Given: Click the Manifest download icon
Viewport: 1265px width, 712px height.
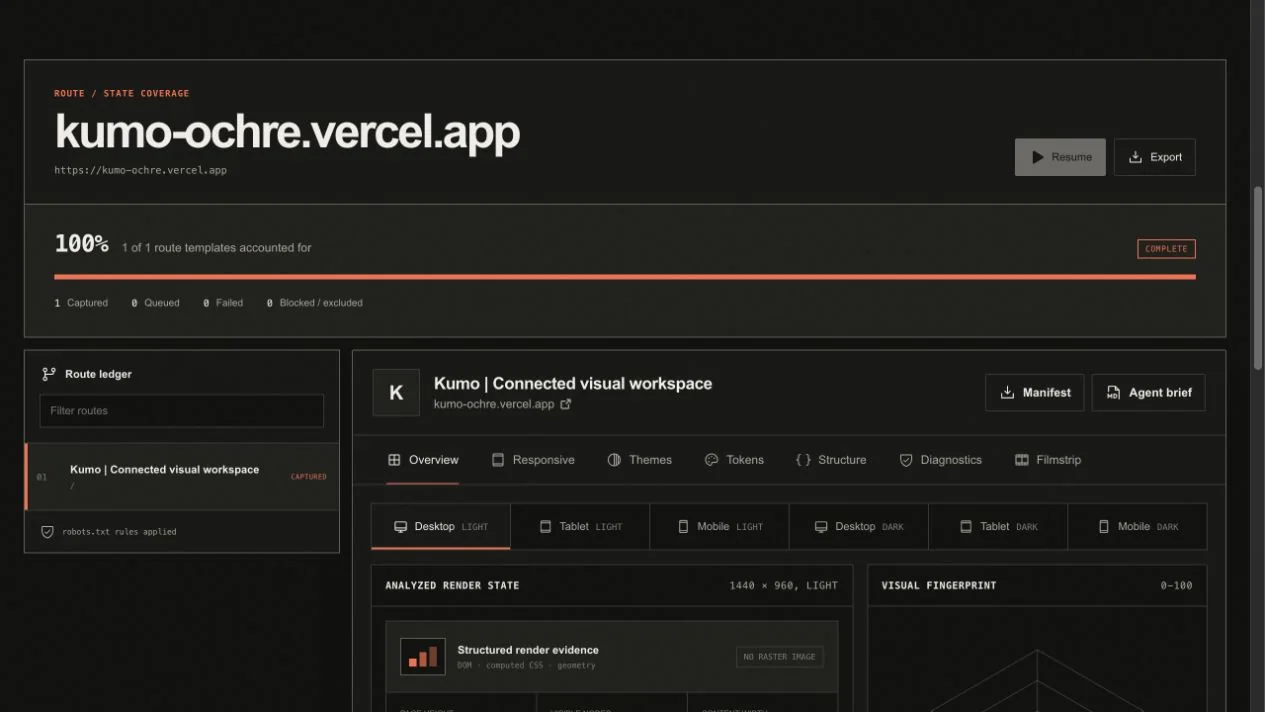Looking at the screenshot, I should 1007,393.
